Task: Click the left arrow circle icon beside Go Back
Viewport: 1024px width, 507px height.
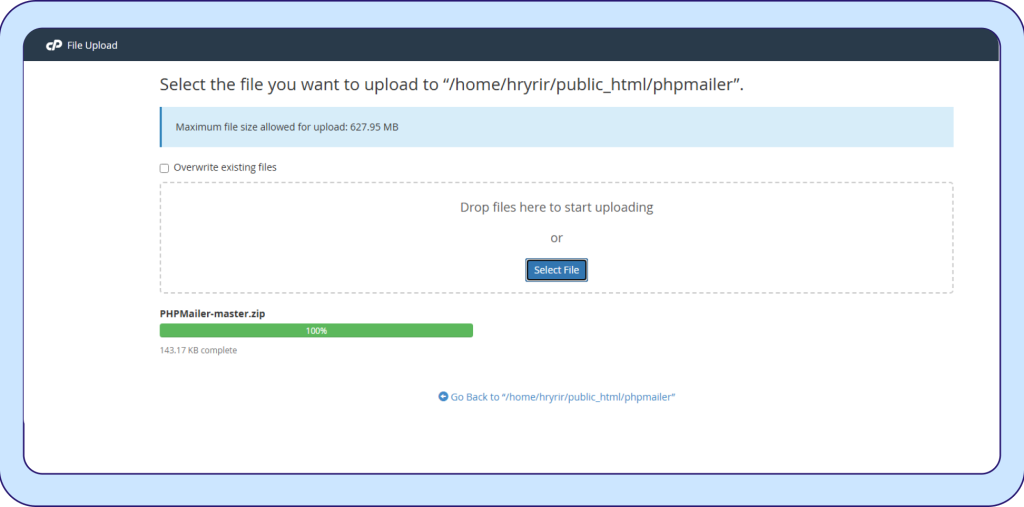Action: tap(443, 397)
